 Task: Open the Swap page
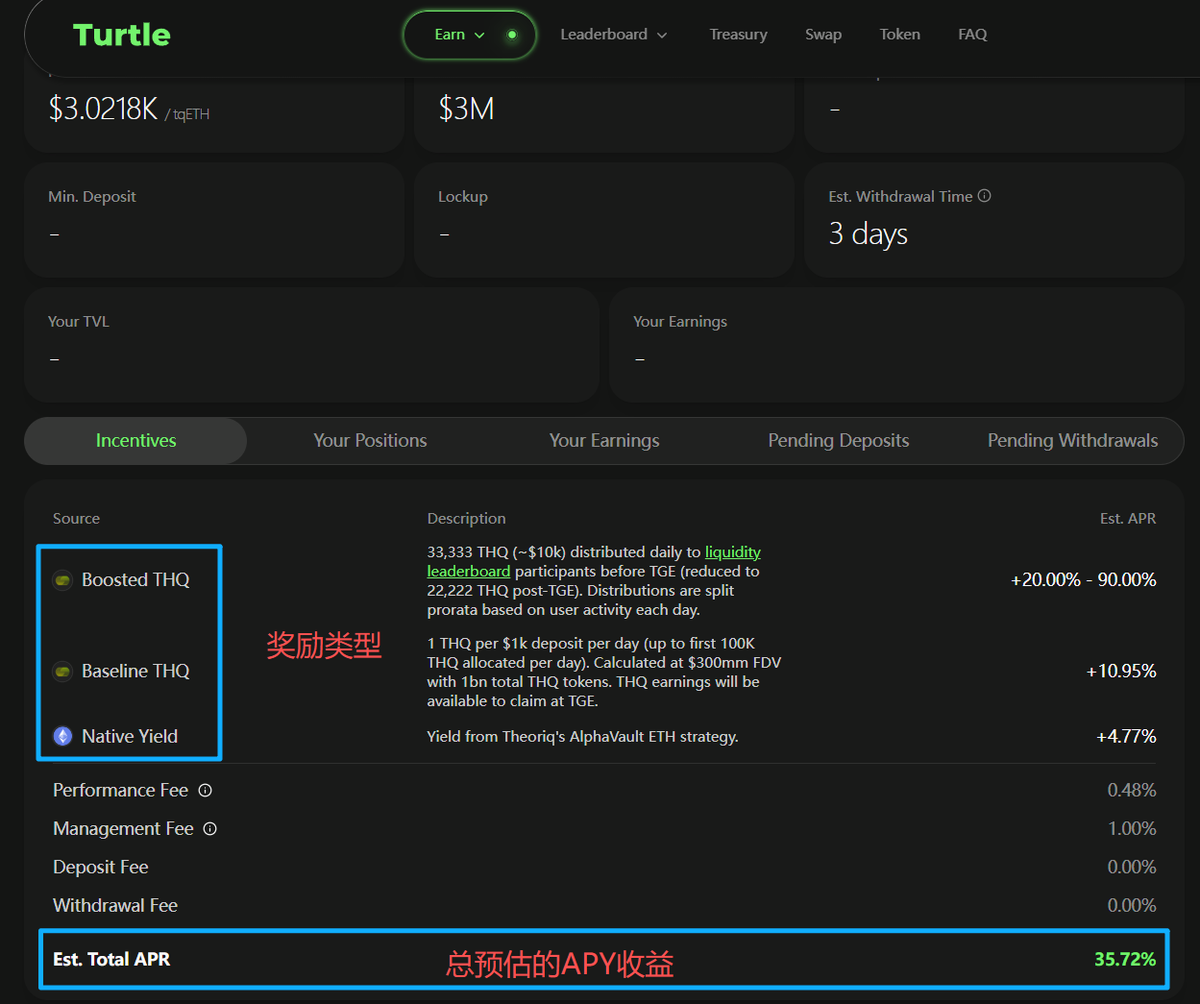(823, 35)
